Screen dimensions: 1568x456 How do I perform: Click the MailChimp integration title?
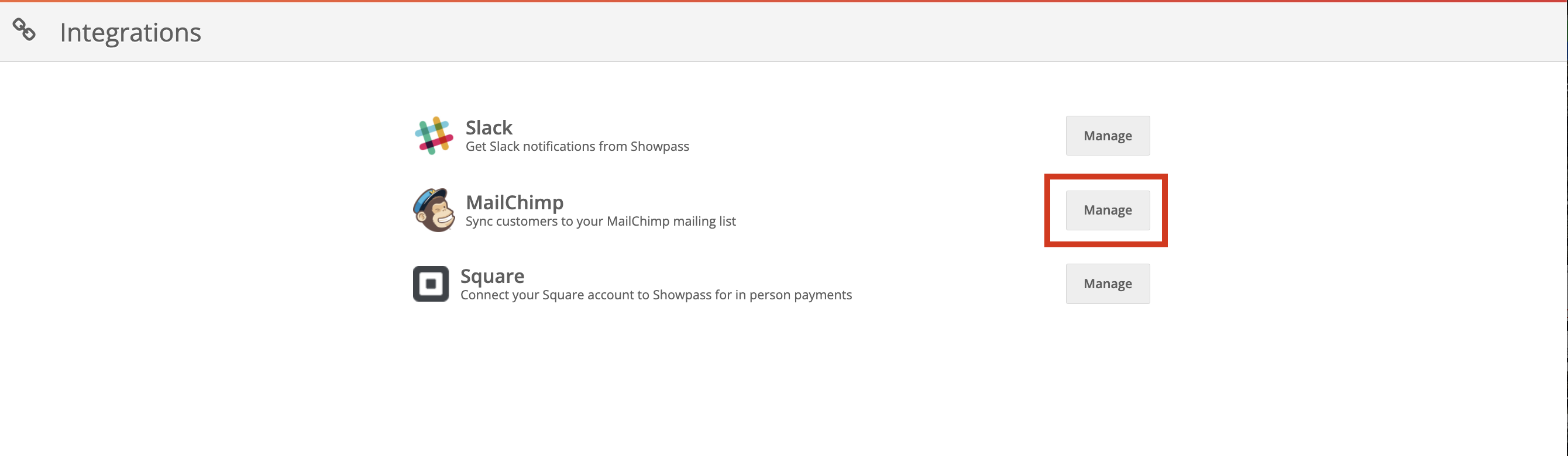coord(514,202)
